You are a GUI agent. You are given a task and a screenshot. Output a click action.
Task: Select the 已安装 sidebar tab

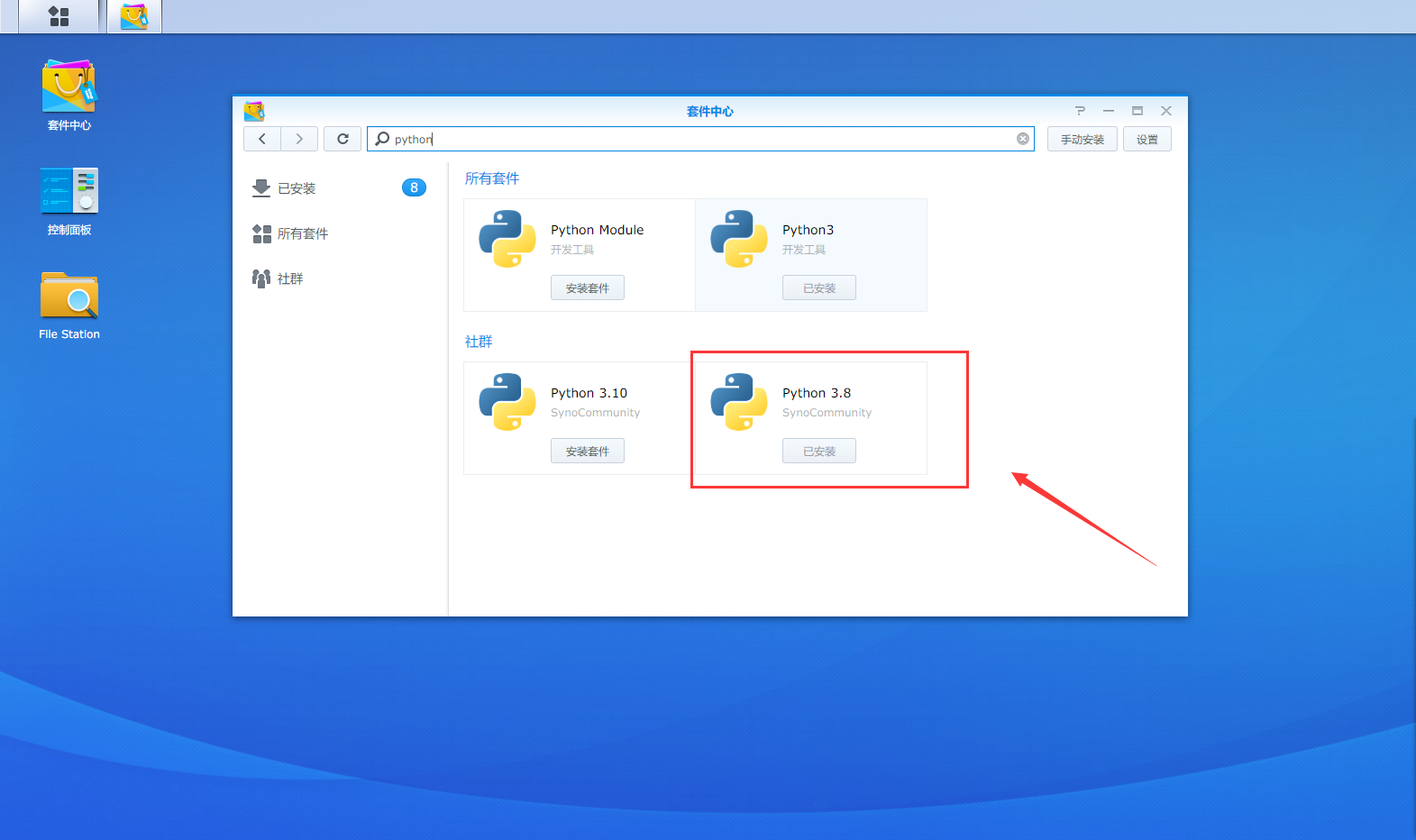[x=297, y=188]
